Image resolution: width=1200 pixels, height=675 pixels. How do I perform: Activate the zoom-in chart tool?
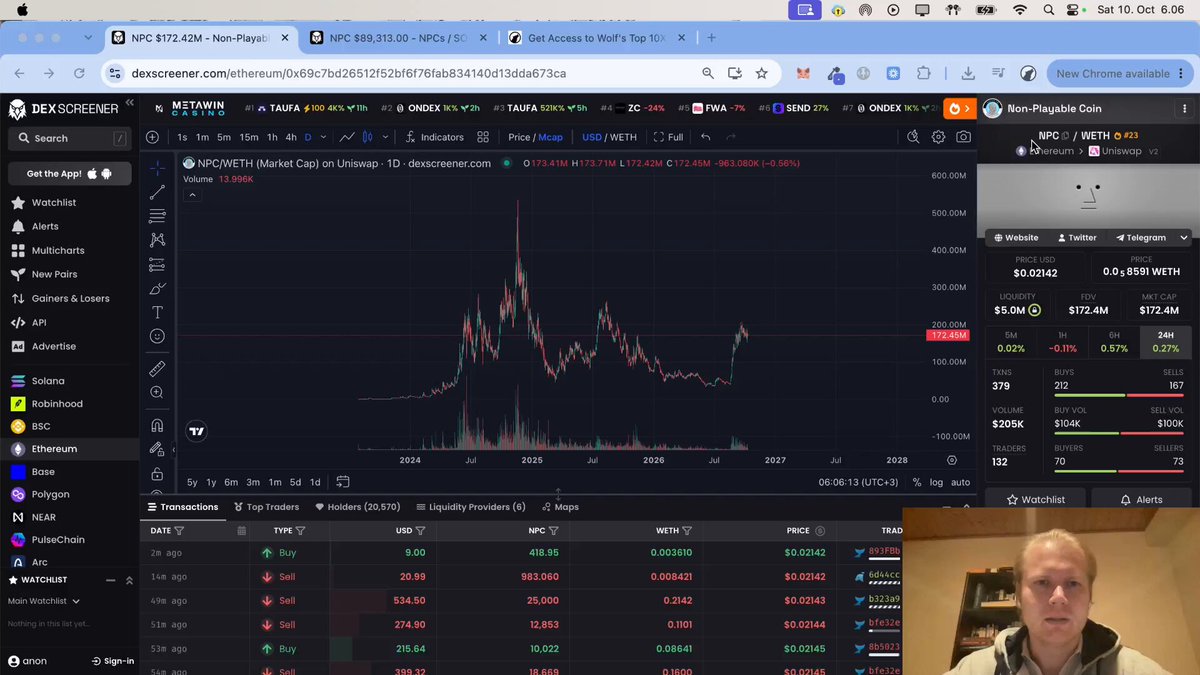point(157,393)
